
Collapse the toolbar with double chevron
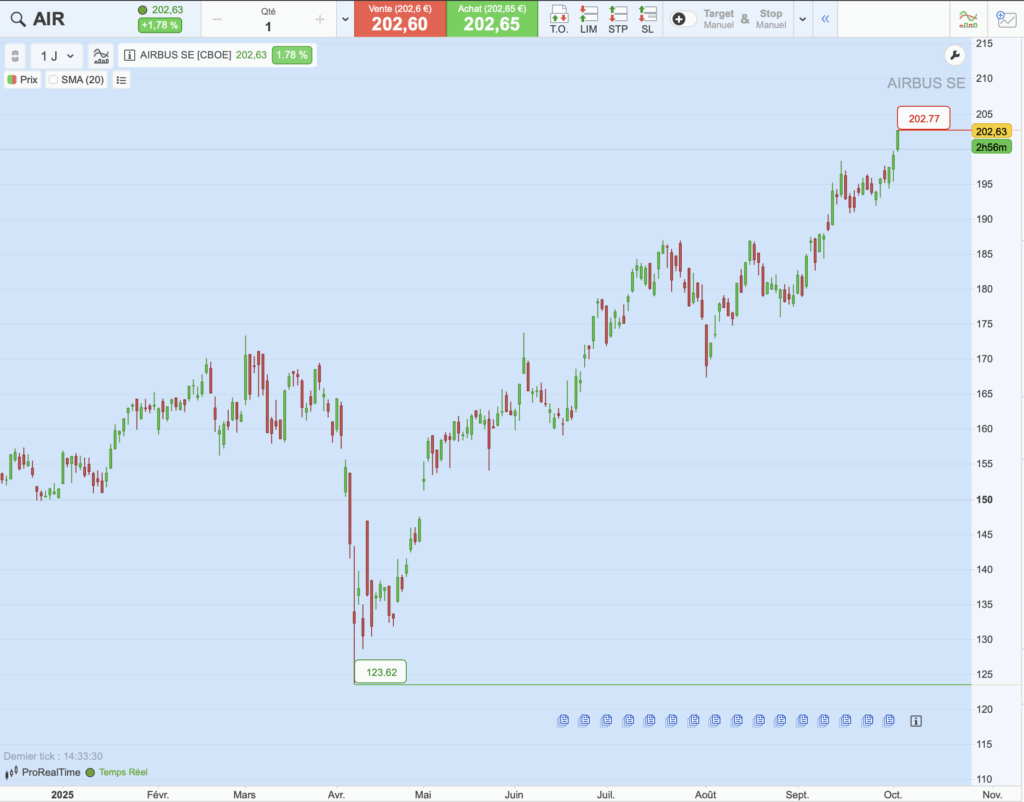point(825,19)
